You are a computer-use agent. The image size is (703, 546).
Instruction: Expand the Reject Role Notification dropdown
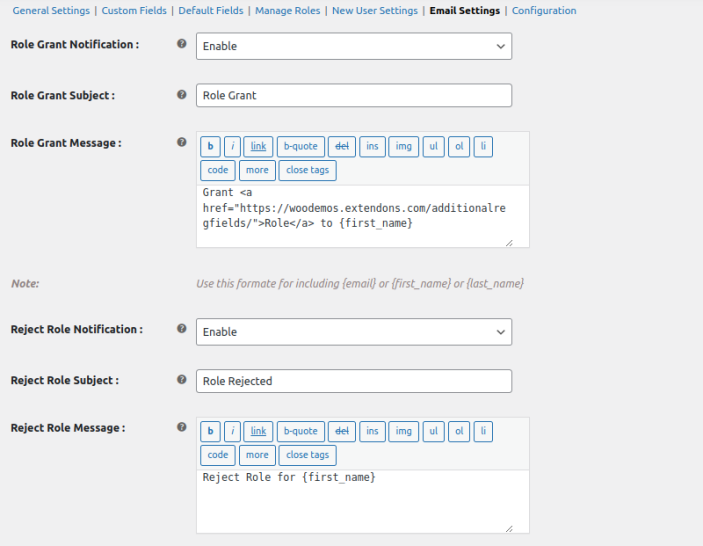click(354, 332)
